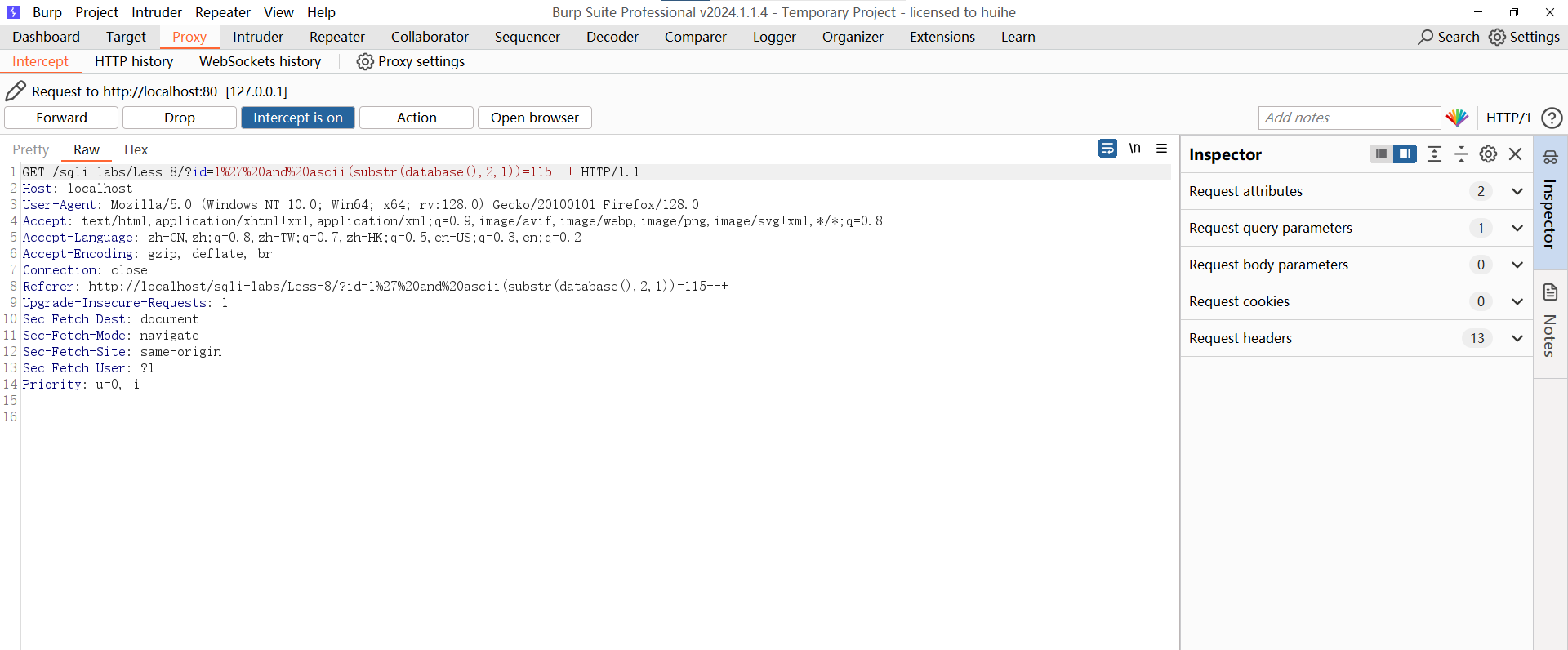Open the Burp menu

[x=47, y=12]
